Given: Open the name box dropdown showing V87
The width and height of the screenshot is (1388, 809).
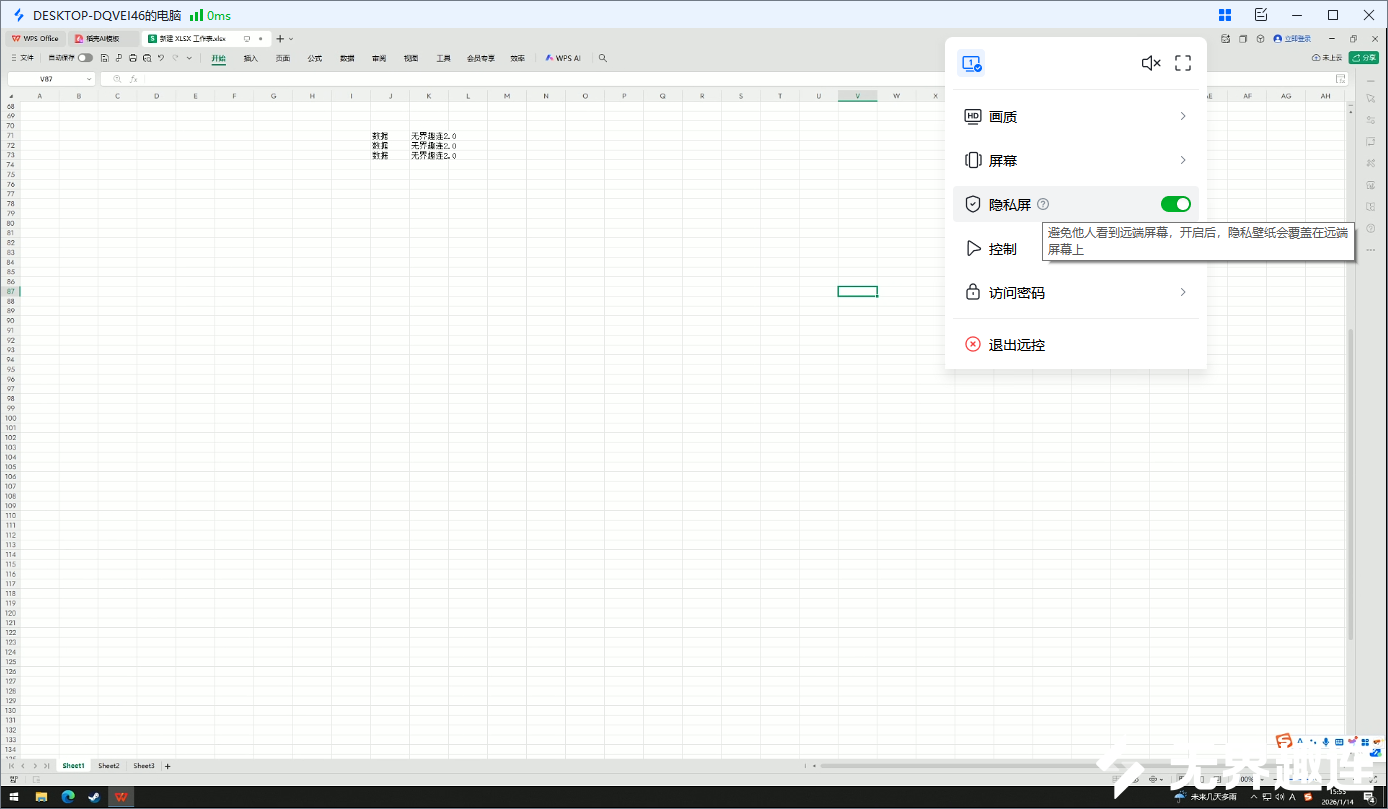Looking at the screenshot, I should [x=89, y=79].
